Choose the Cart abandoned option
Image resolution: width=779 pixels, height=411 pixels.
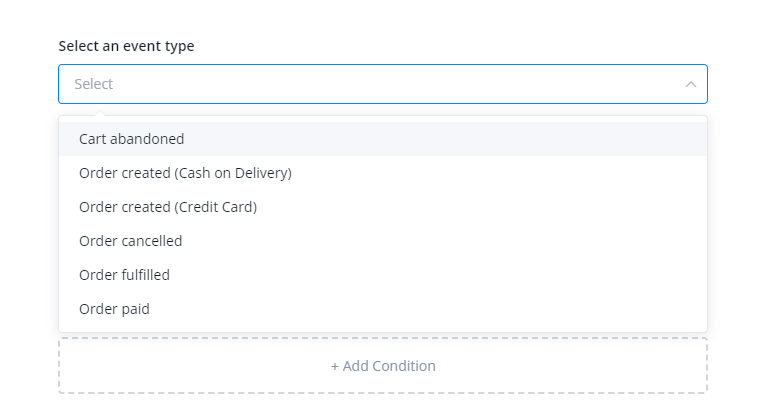click(x=132, y=139)
